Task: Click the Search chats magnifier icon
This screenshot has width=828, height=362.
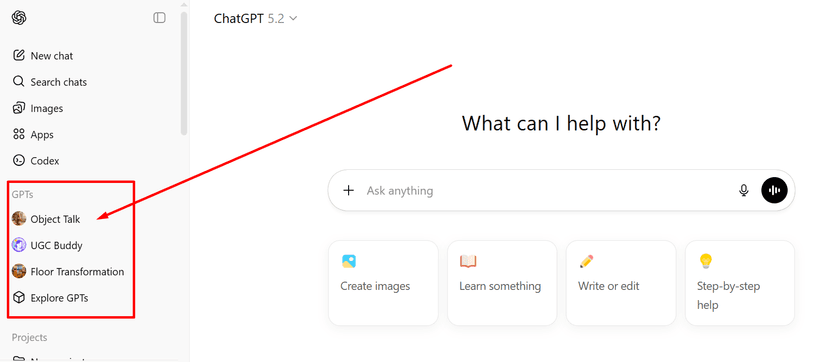Action: [19, 82]
